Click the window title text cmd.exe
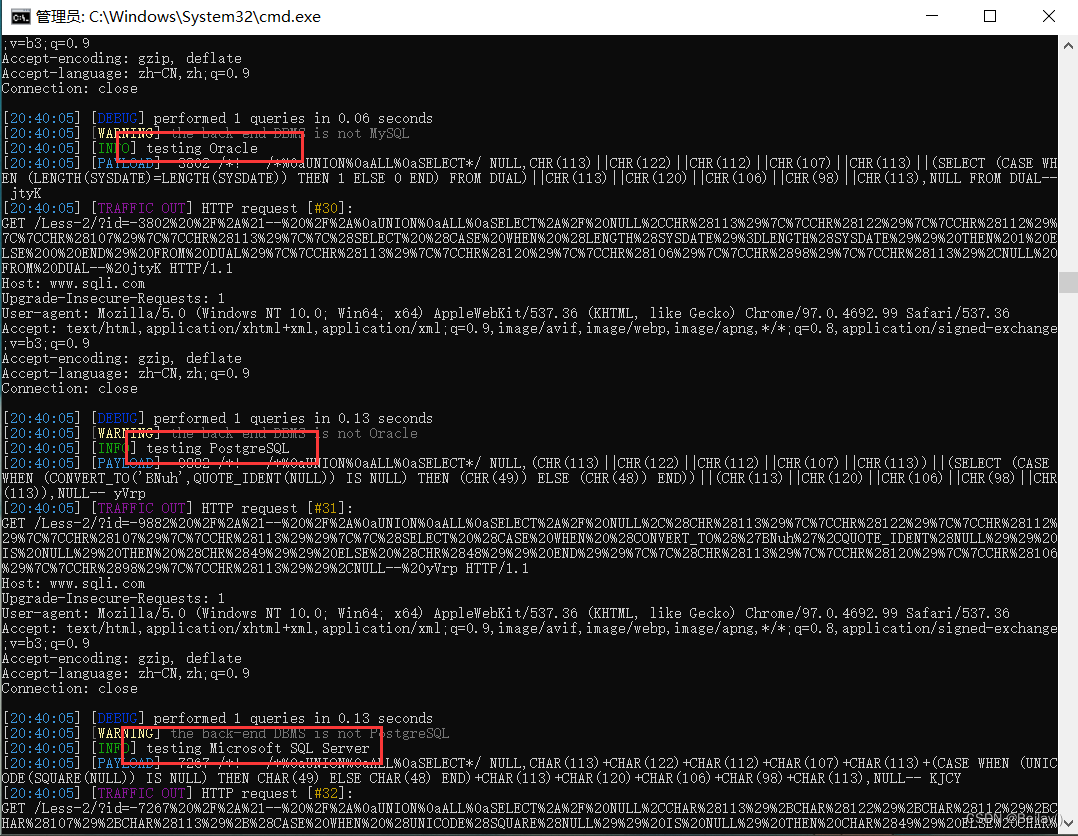 point(178,16)
